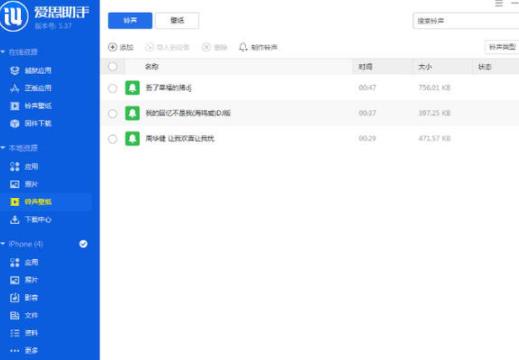Open 下载中心 in the sidebar

pyautogui.click(x=31, y=220)
